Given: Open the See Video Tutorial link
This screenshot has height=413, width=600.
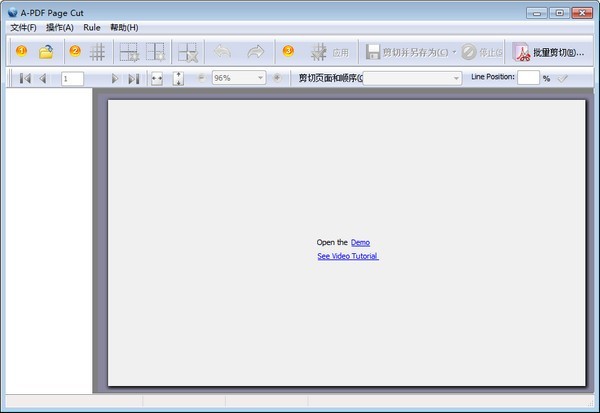Looking at the screenshot, I should click(347, 256).
